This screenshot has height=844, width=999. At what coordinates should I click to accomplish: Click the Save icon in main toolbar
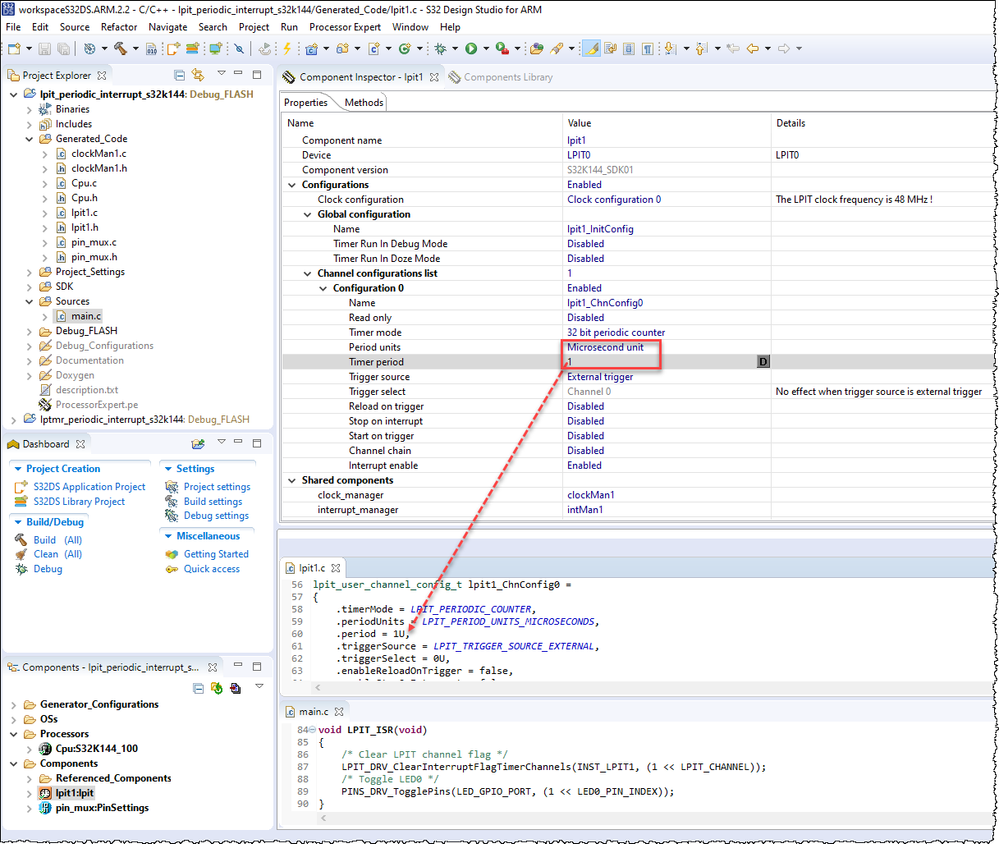[x=45, y=48]
